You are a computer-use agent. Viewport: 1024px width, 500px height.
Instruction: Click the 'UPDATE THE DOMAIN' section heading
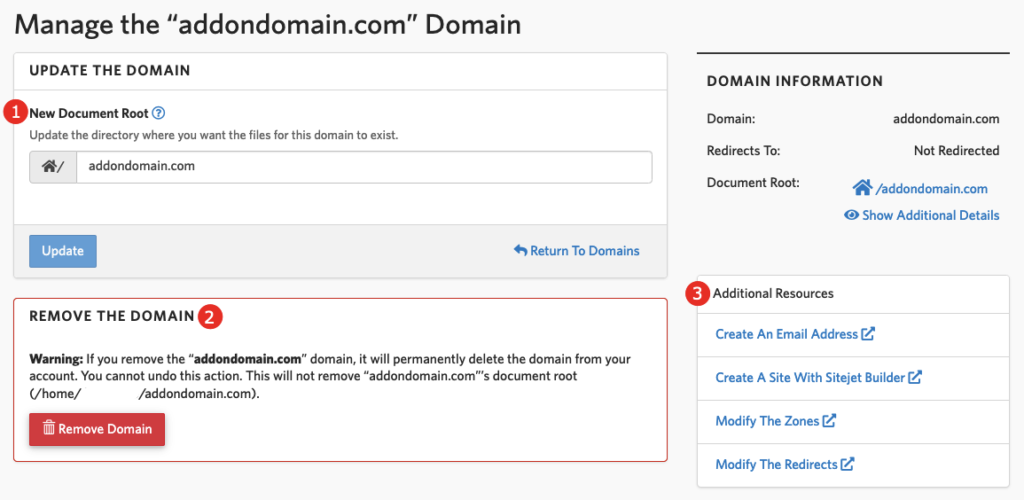click(x=110, y=70)
